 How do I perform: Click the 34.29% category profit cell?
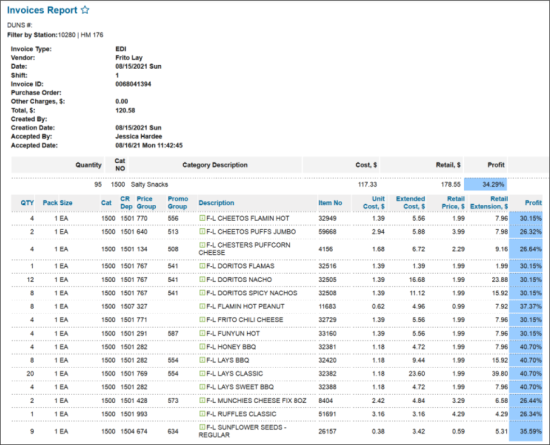485,184
